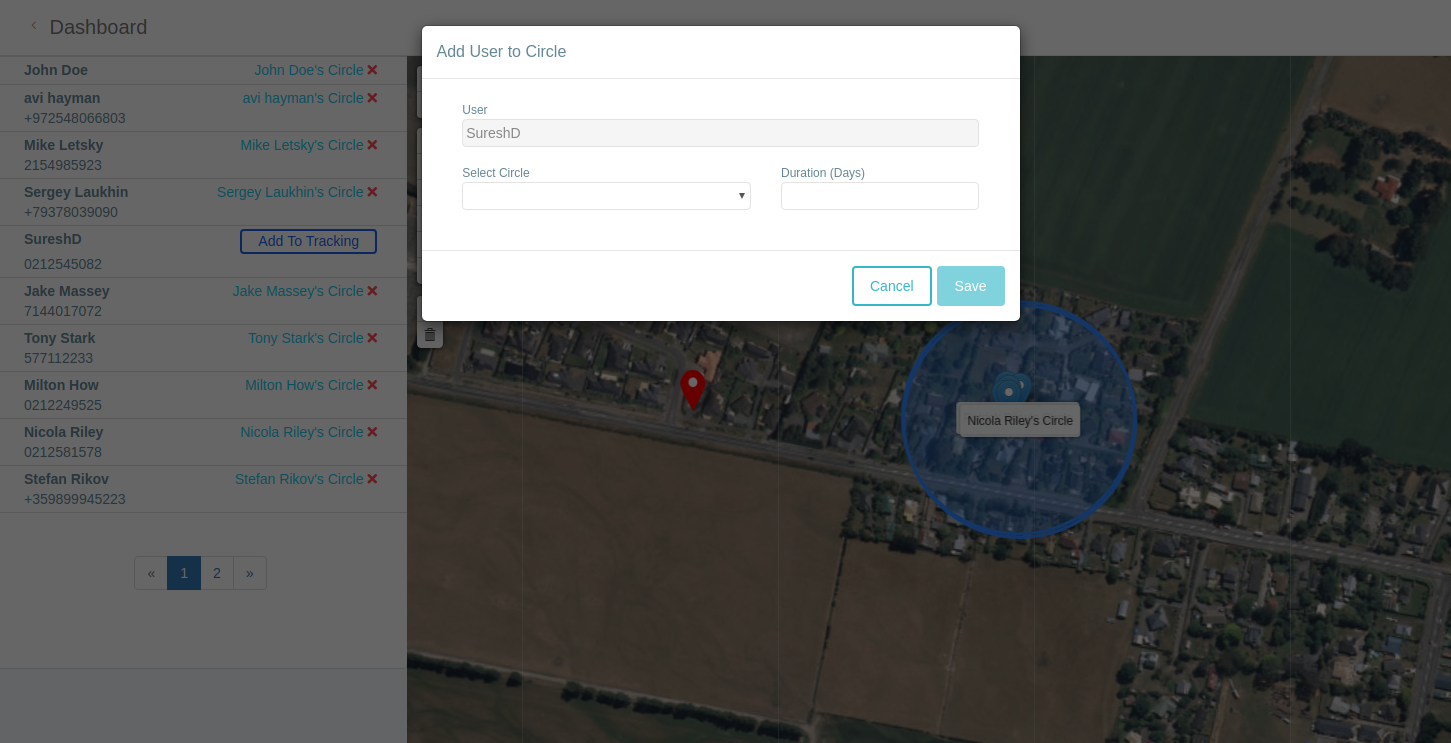
Task: Go back using the Dashboard chevron
Action: [x=33, y=25]
